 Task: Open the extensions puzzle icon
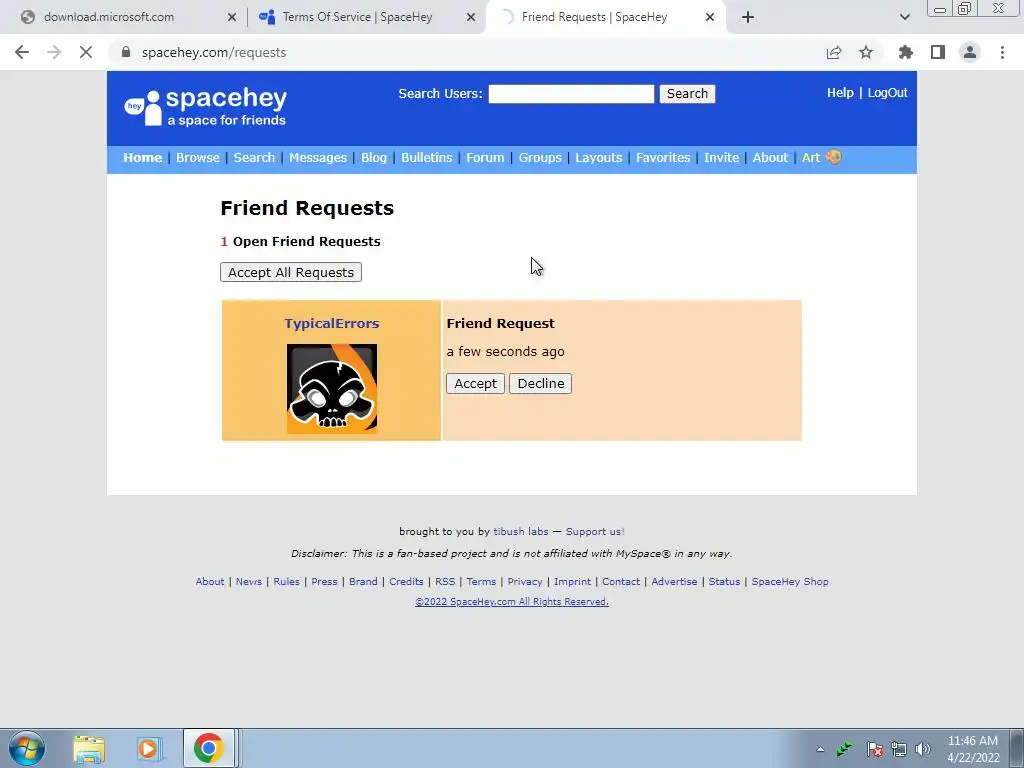[906, 52]
